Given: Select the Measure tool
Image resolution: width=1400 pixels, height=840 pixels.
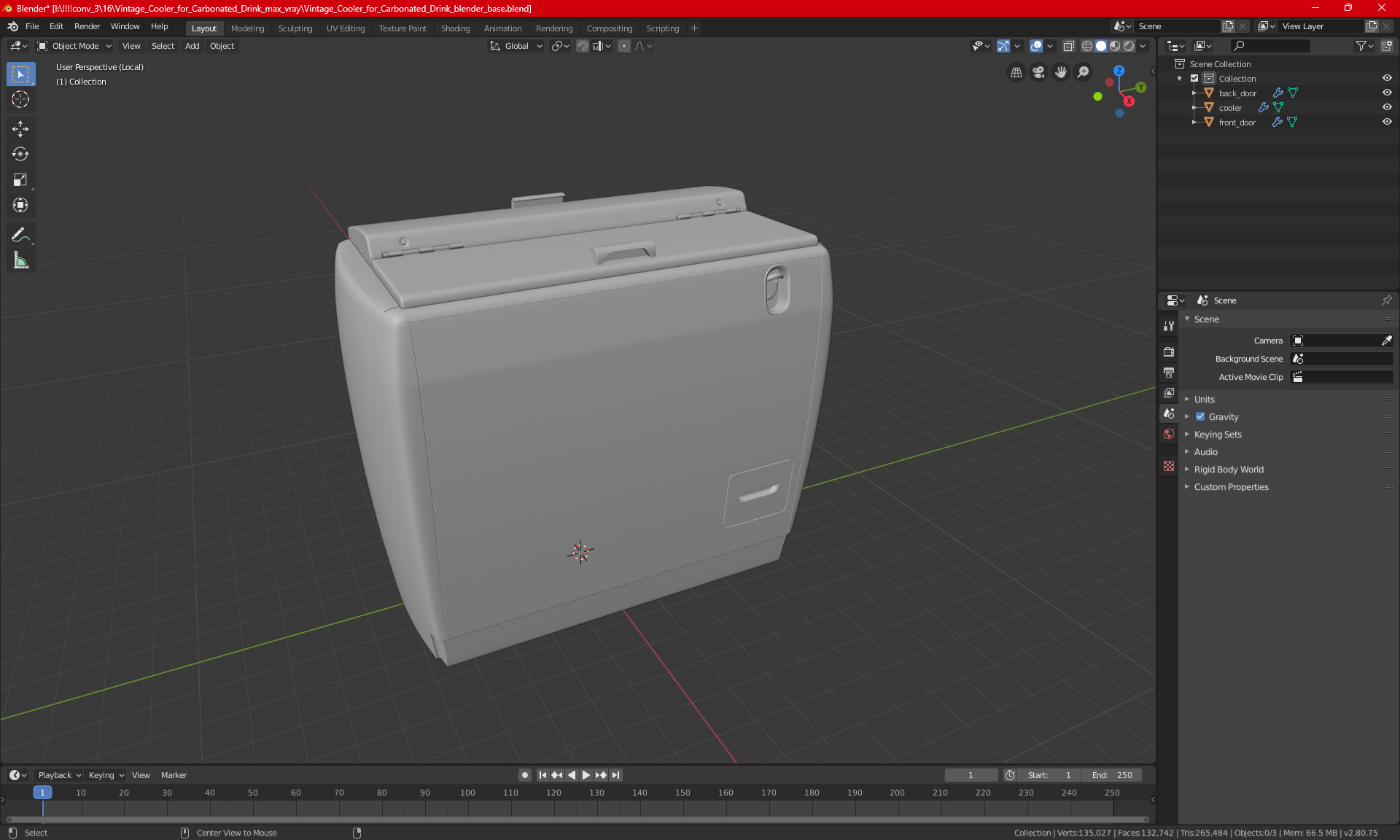Looking at the screenshot, I should point(20,260).
